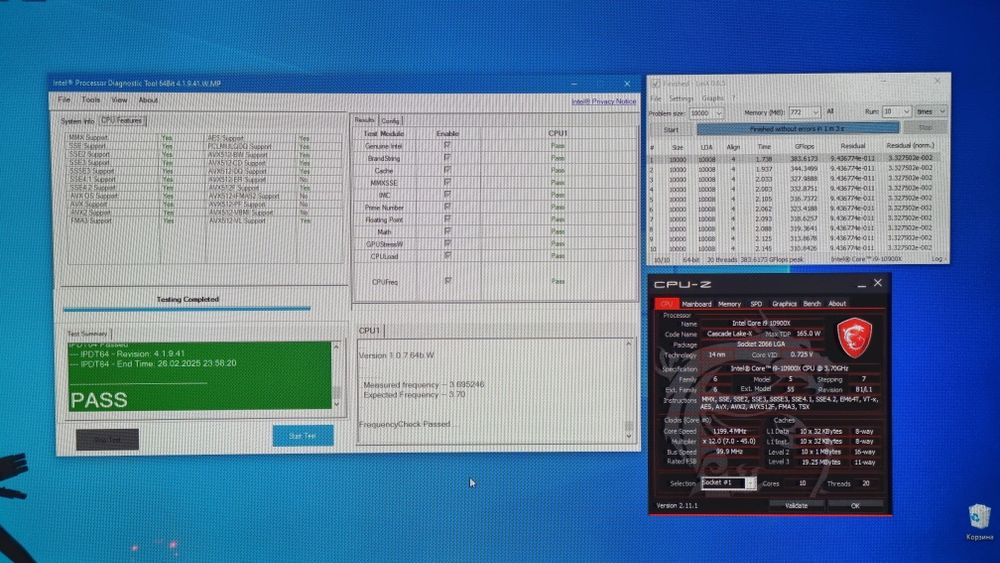The image size is (1000, 563).
Task: Toggle the Floating Point test checkbox
Action: (x=447, y=219)
